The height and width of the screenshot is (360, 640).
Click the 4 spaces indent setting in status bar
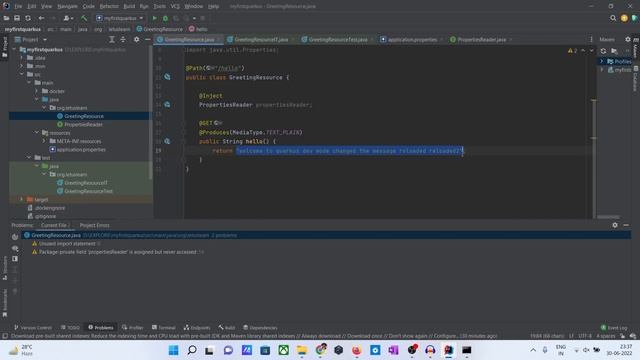pos(605,336)
